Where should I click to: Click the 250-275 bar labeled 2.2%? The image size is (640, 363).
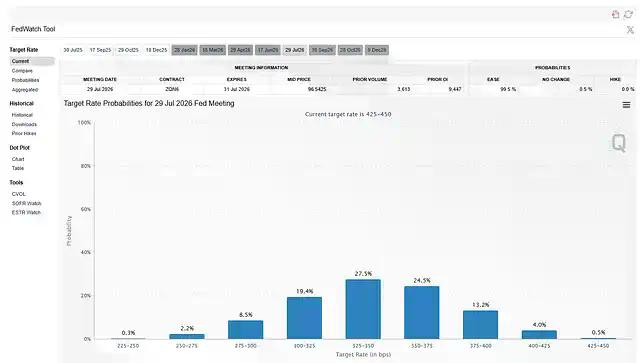[x=187, y=336]
